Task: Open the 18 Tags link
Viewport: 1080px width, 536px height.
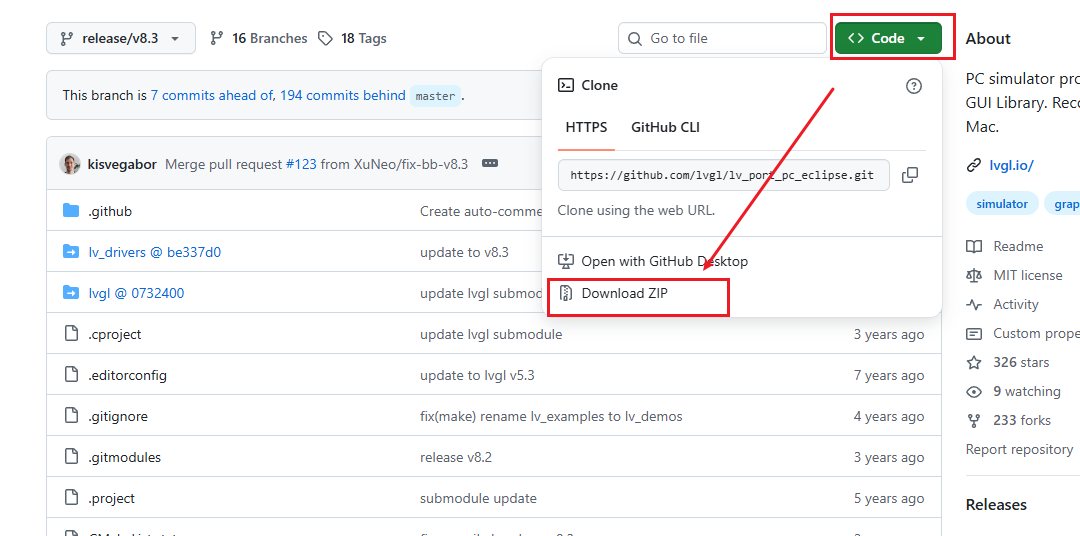Action: coord(352,39)
